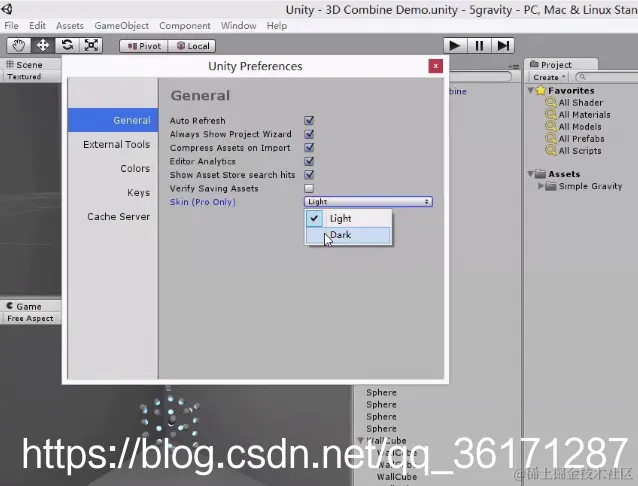Image resolution: width=638 pixels, height=486 pixels.
Task: Uncheck Editor Analytics checkbox
Action: 309,161
